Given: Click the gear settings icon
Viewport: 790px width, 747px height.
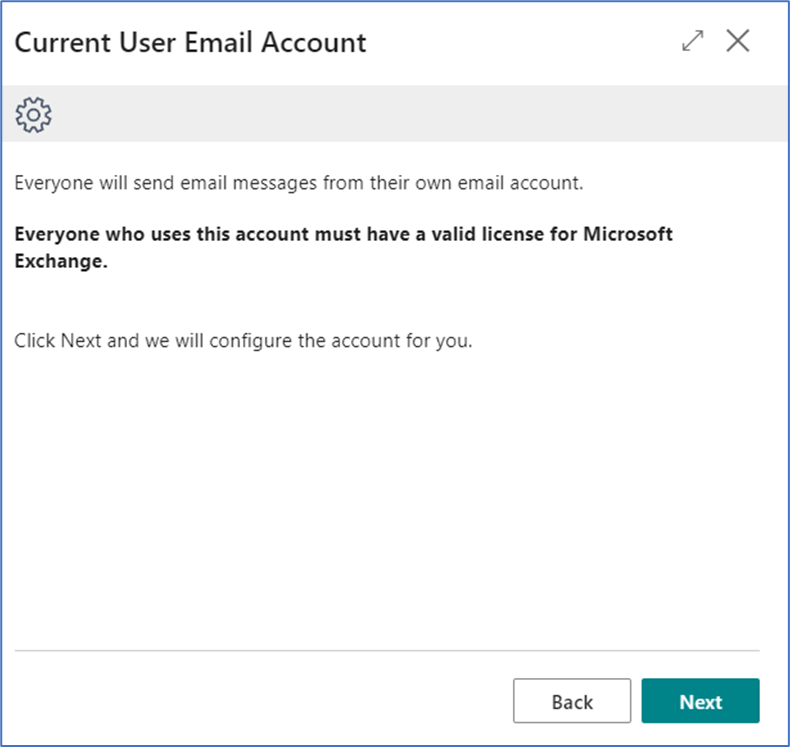Looking at the screenshot, I should [x=33, y=115].
